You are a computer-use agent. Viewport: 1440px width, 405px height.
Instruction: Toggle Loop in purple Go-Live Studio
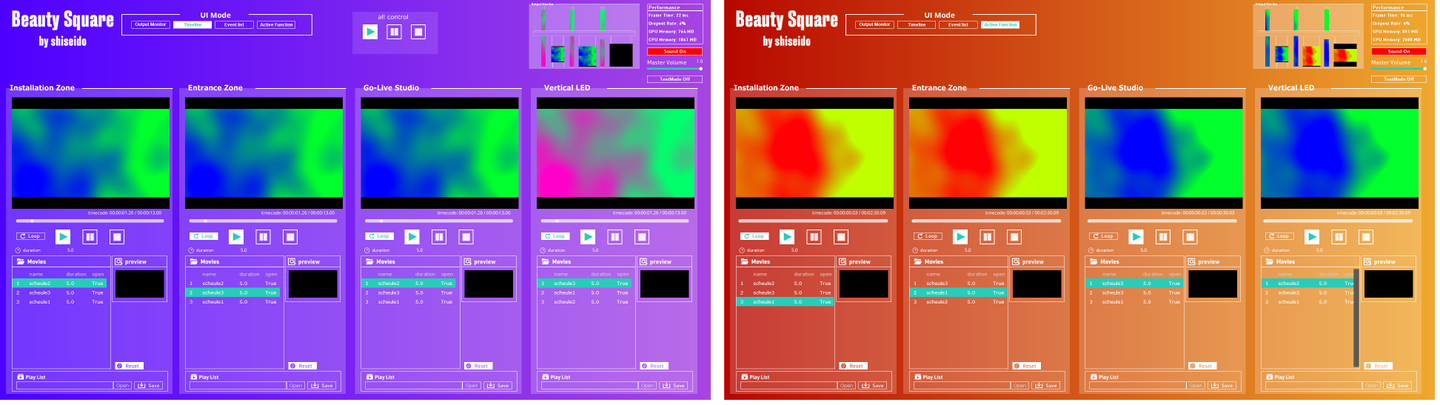click(379, 236)
